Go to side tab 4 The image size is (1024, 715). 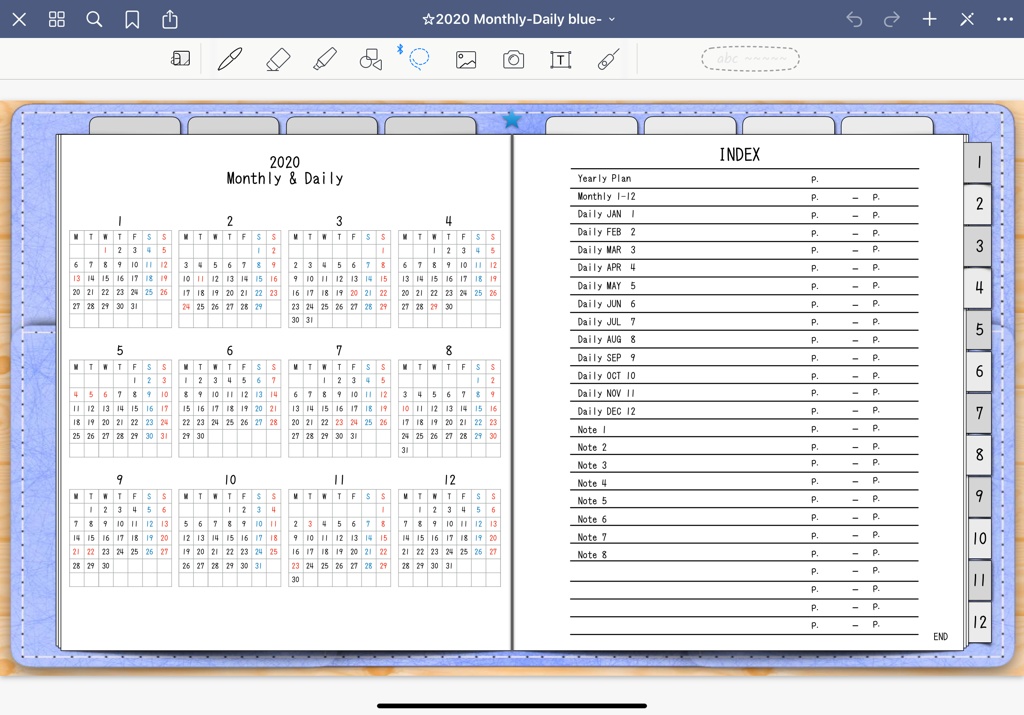(x=978, y=287)
